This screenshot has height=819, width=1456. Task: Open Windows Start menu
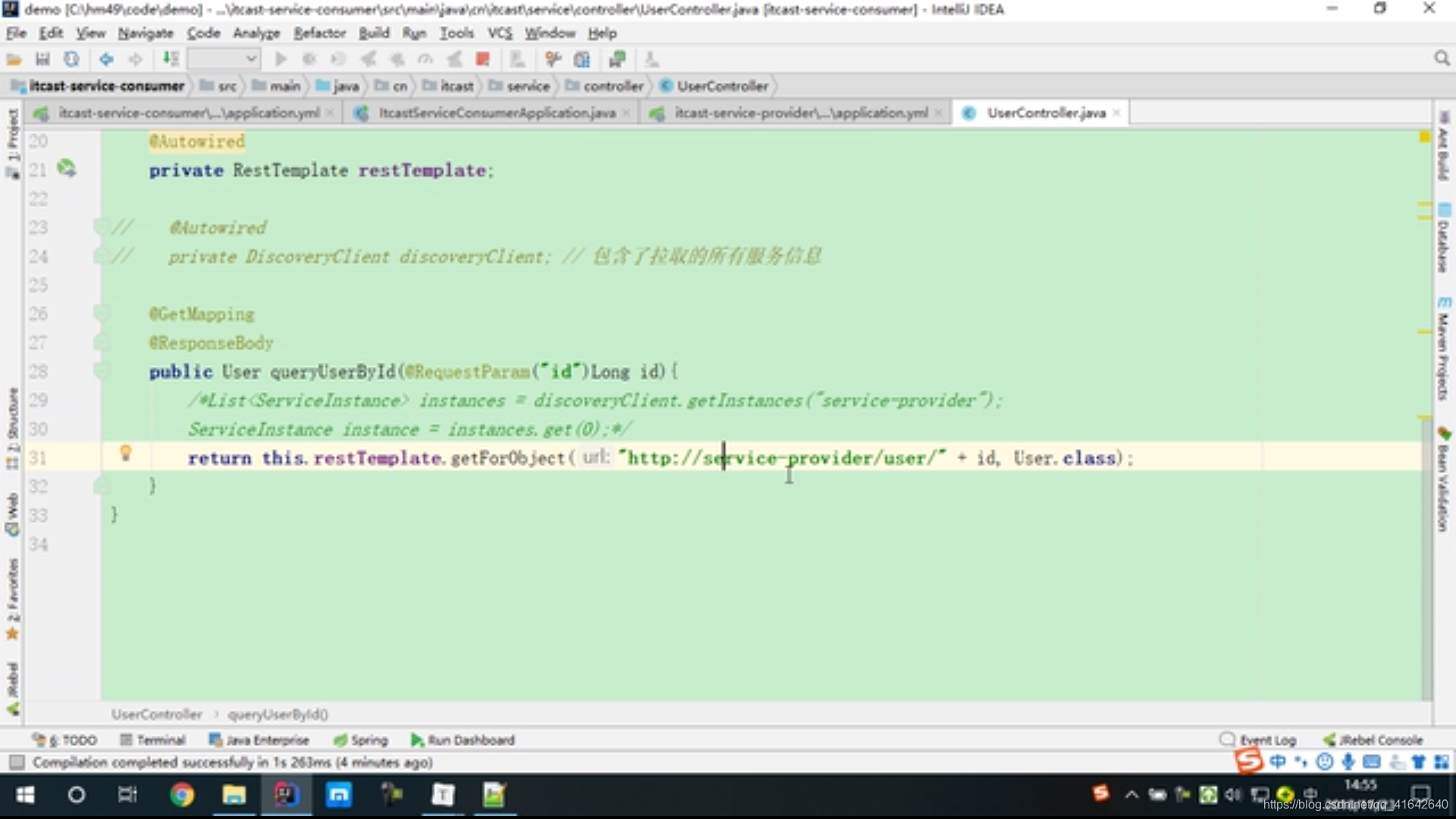[x=25, y=795]
